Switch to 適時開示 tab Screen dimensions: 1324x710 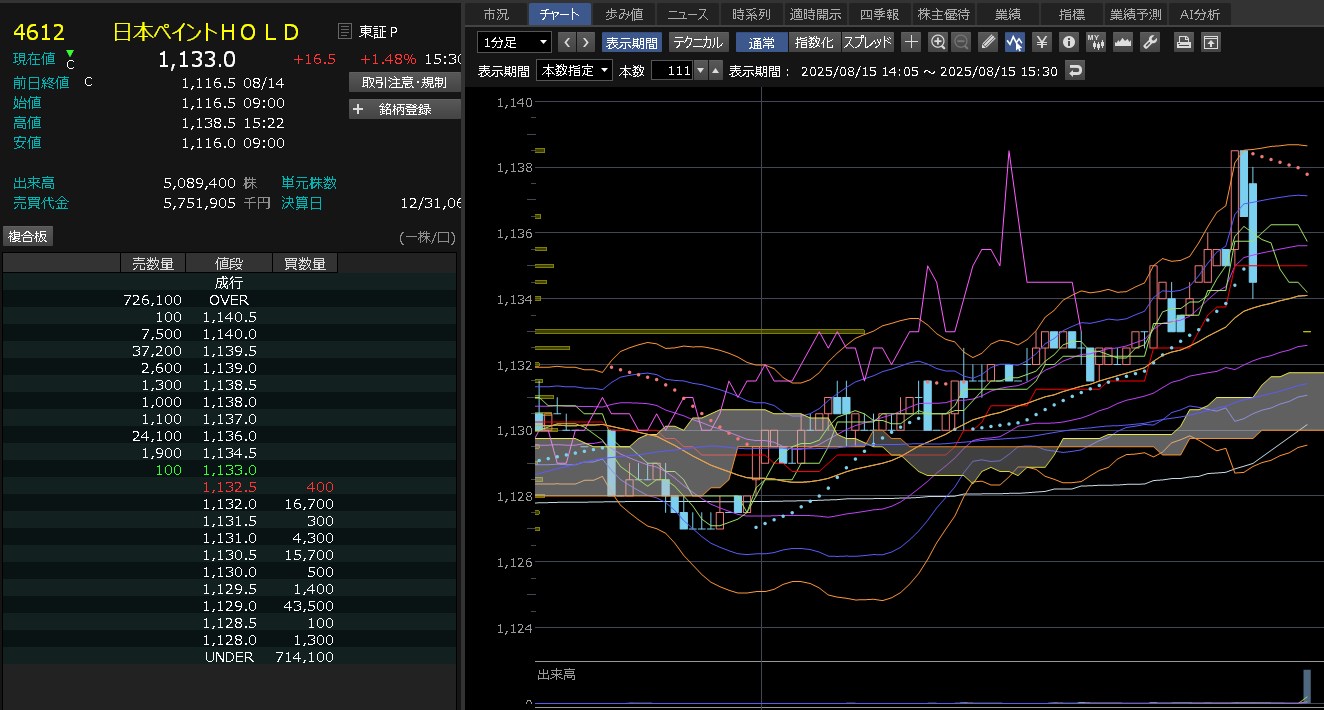pos(815,14)
